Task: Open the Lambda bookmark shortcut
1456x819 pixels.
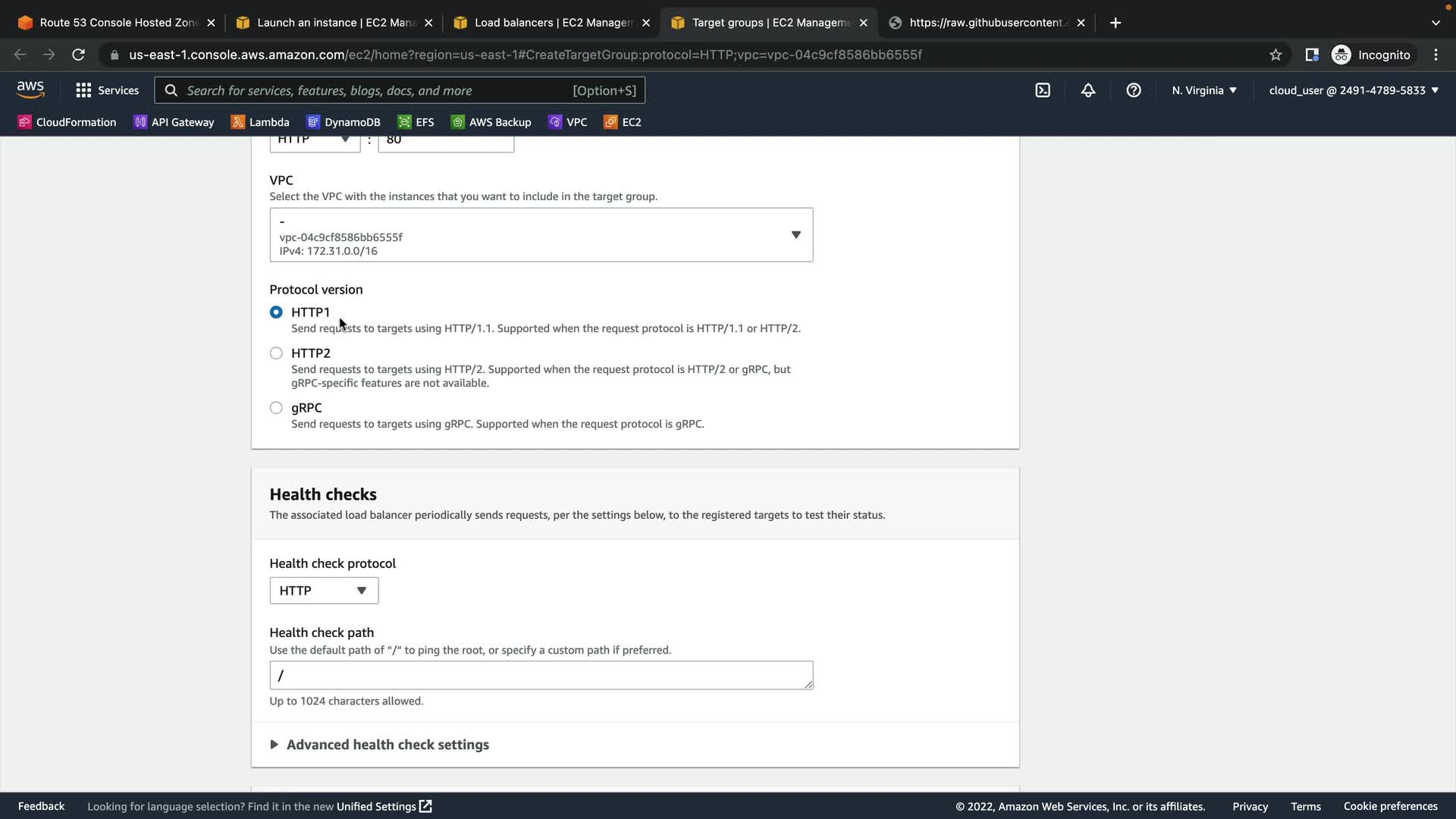Action: [x=260, y=122]
